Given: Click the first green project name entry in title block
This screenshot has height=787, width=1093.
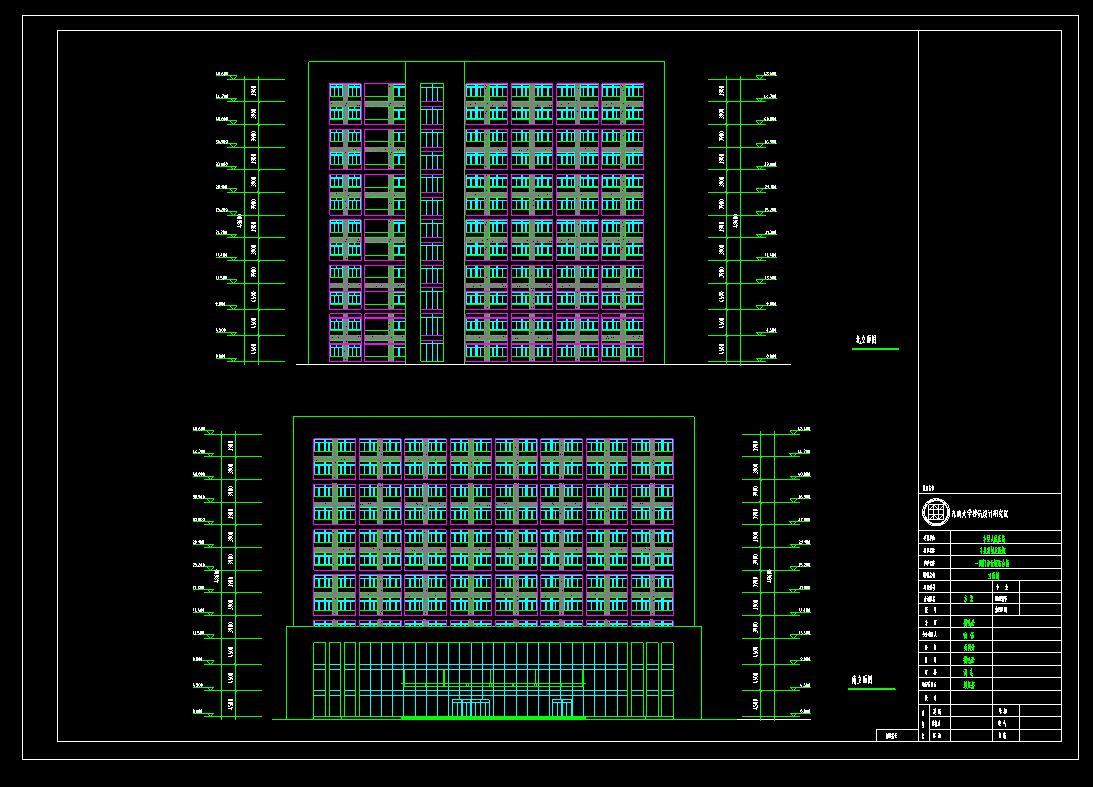Looking at the screenshot, I should [994, 538].
